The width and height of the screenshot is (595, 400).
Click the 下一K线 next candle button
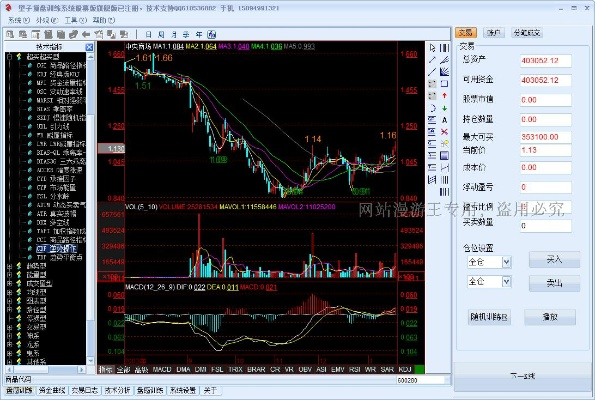523,376
